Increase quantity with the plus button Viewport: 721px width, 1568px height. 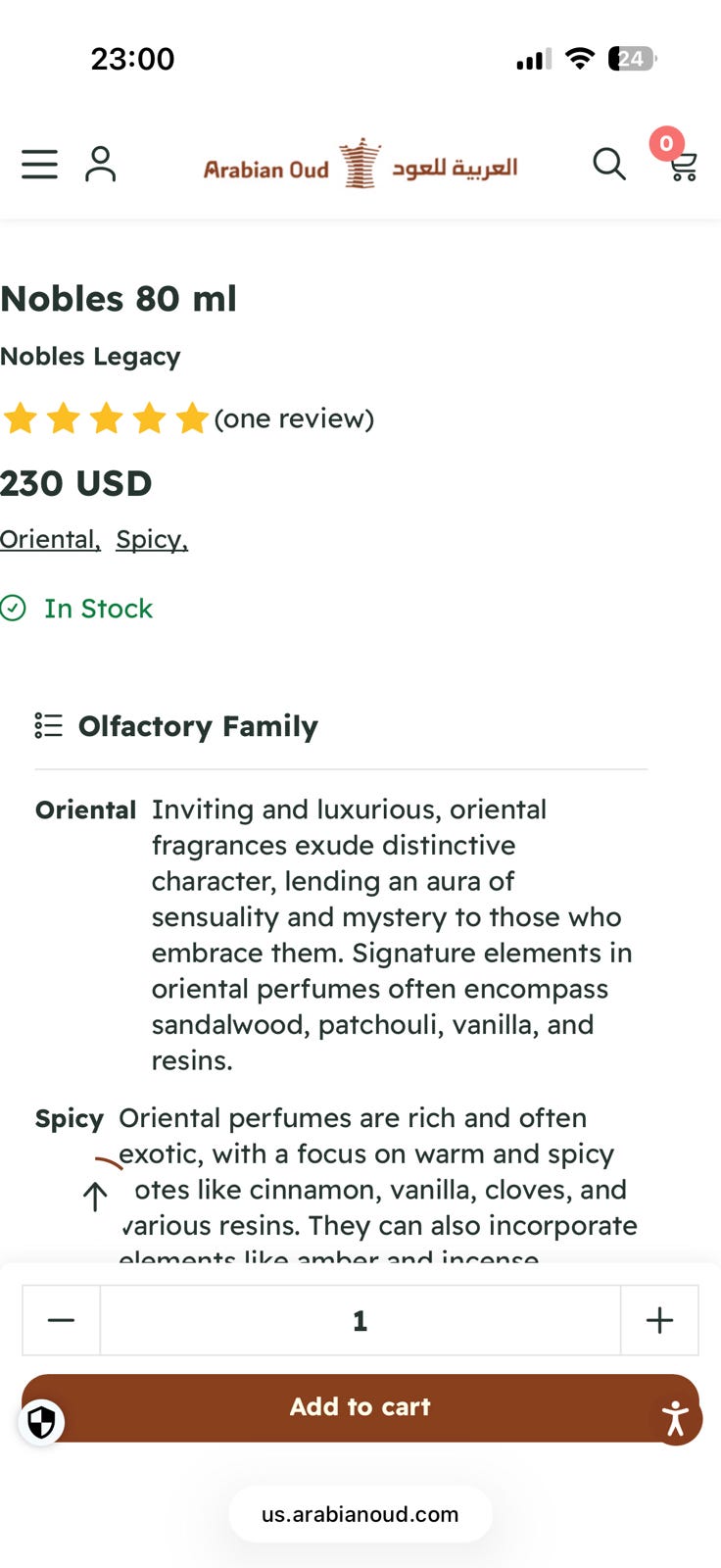[659, 1320]
